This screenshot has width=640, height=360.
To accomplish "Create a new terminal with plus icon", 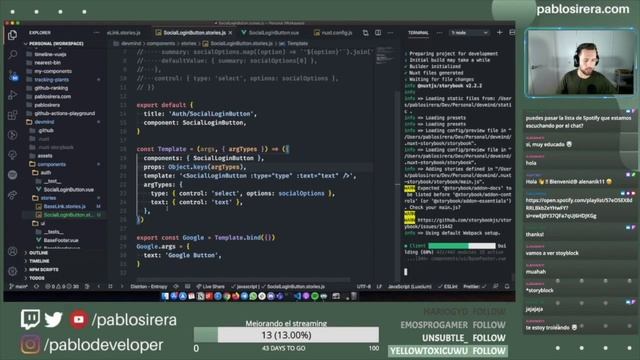I will tap(499, 32).
